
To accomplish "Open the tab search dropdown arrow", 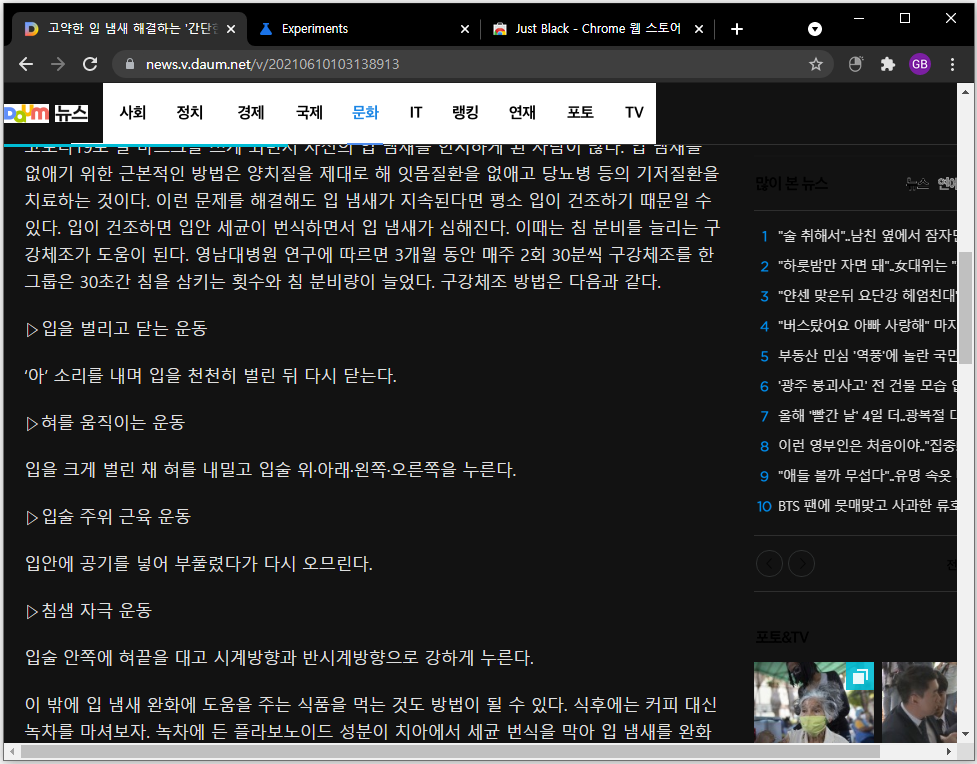I will (814, 29).
